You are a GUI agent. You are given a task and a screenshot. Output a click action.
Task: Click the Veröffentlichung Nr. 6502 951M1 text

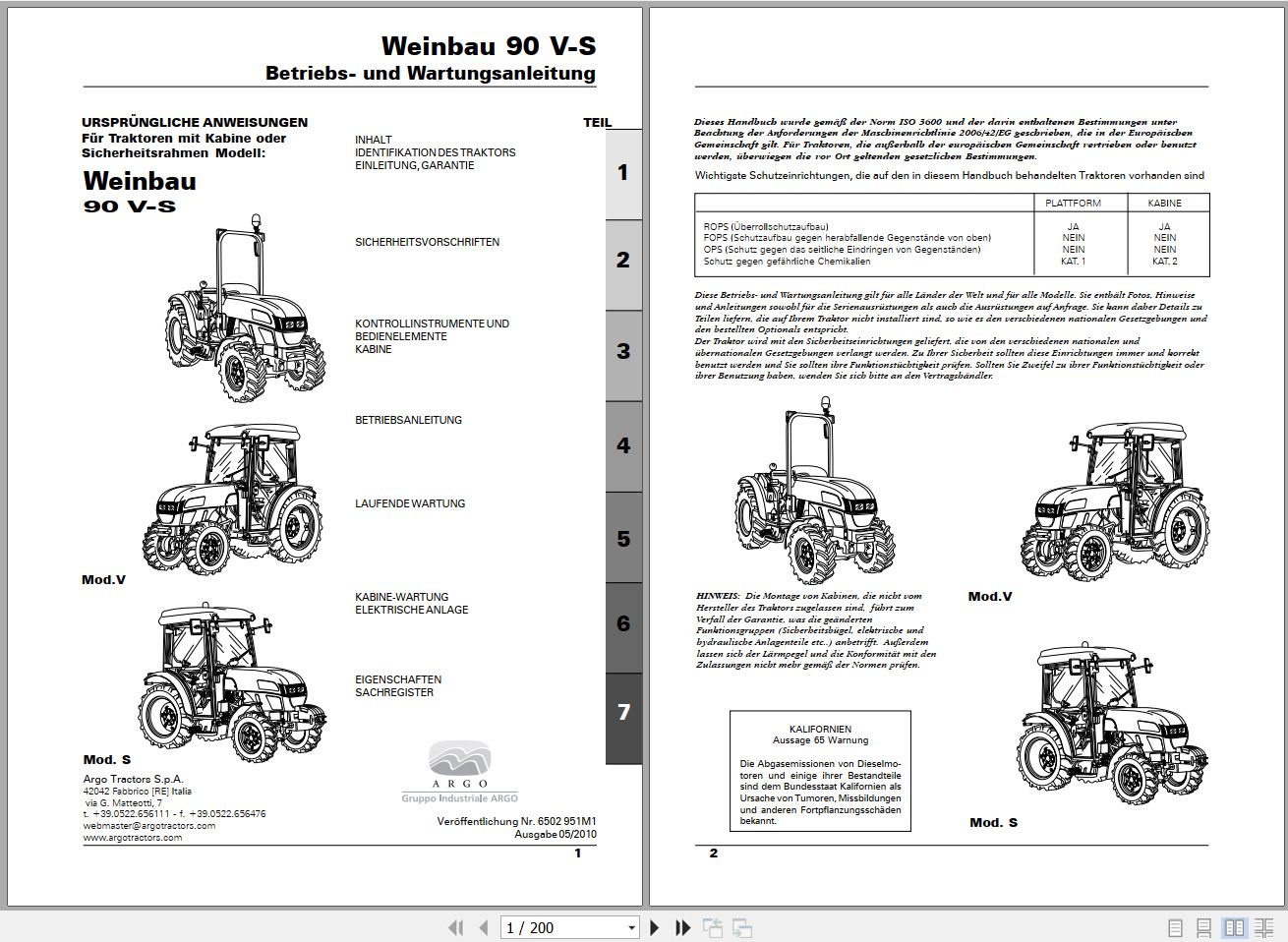click(517, 821)
